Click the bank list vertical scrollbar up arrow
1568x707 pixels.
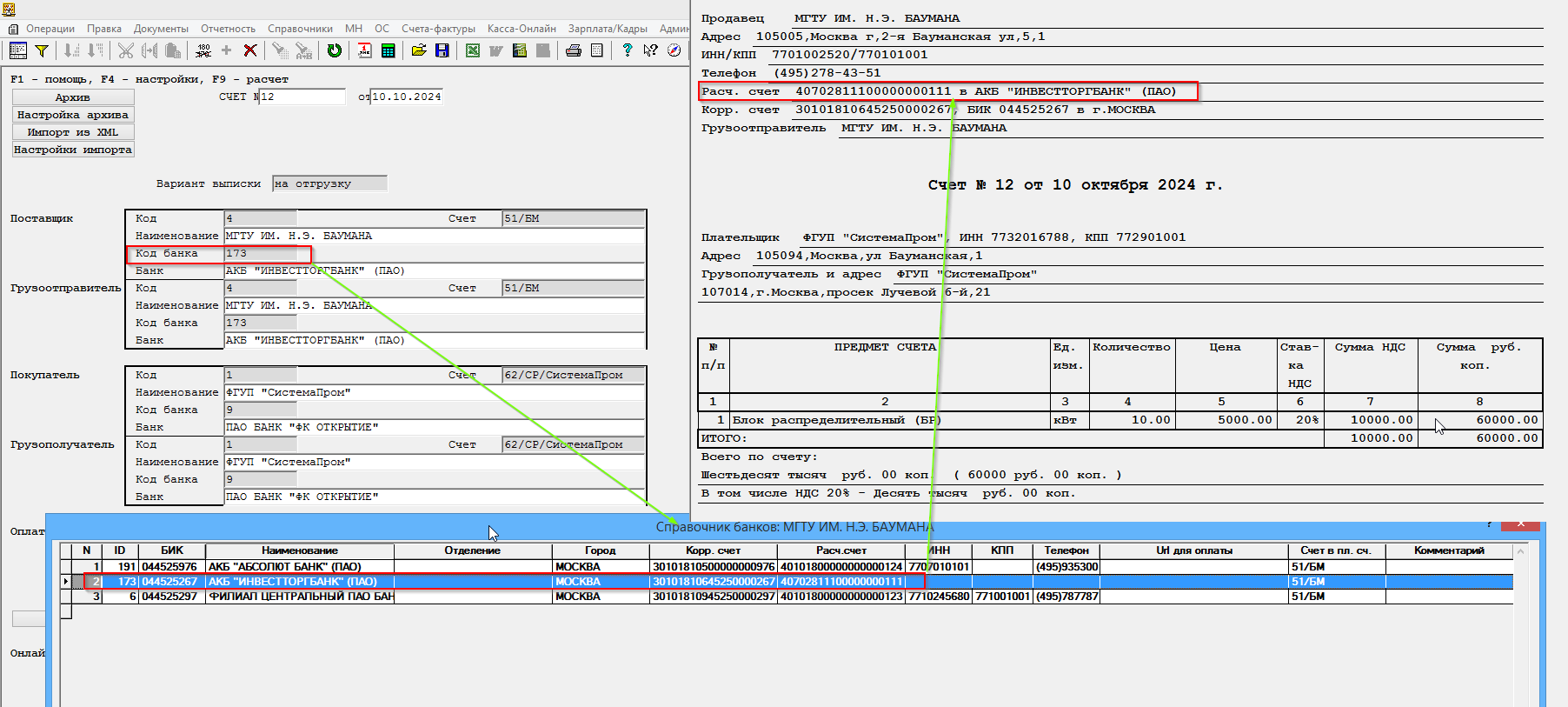1520,551
